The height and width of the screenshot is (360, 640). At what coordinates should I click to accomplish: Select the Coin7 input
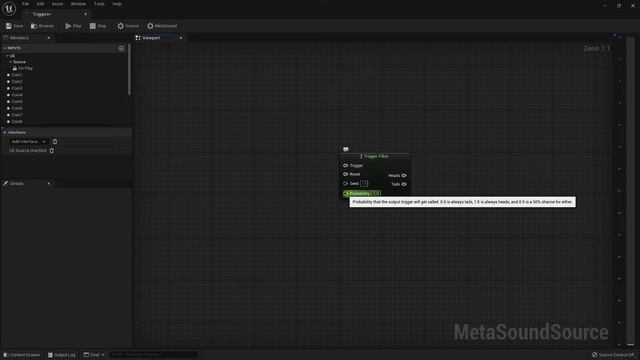point(17,115)
